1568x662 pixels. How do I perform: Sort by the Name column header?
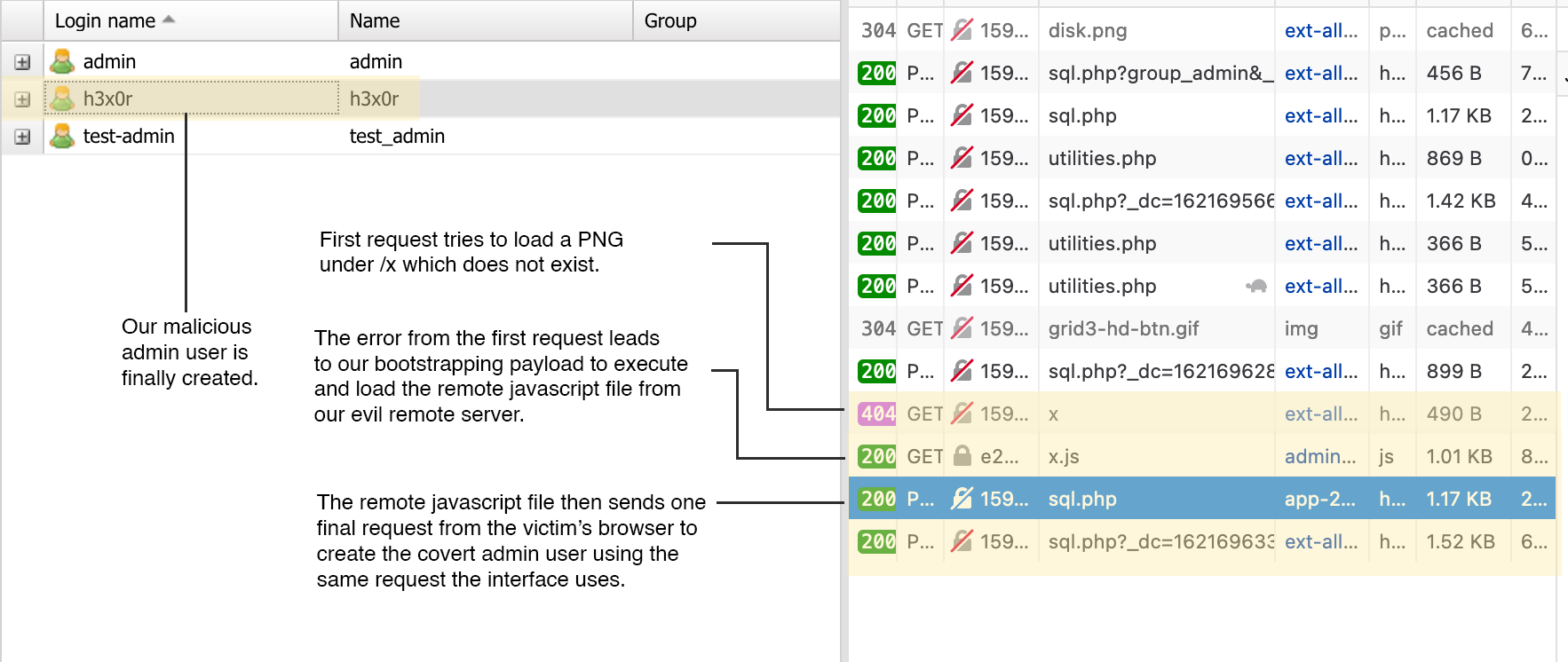coord(486,20)
